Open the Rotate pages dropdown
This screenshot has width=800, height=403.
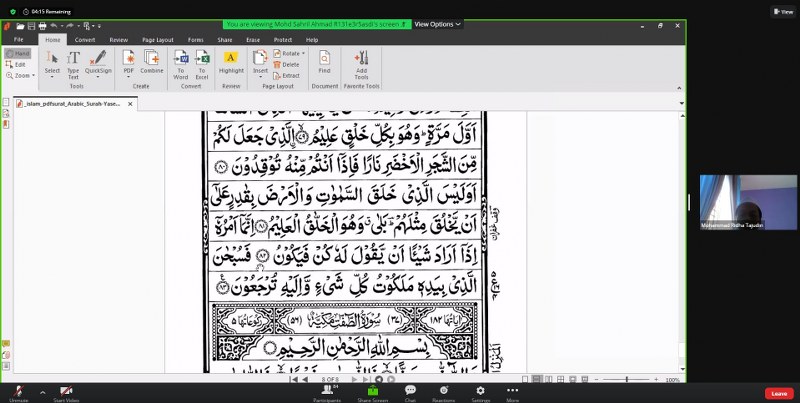[x=289, y=53]
